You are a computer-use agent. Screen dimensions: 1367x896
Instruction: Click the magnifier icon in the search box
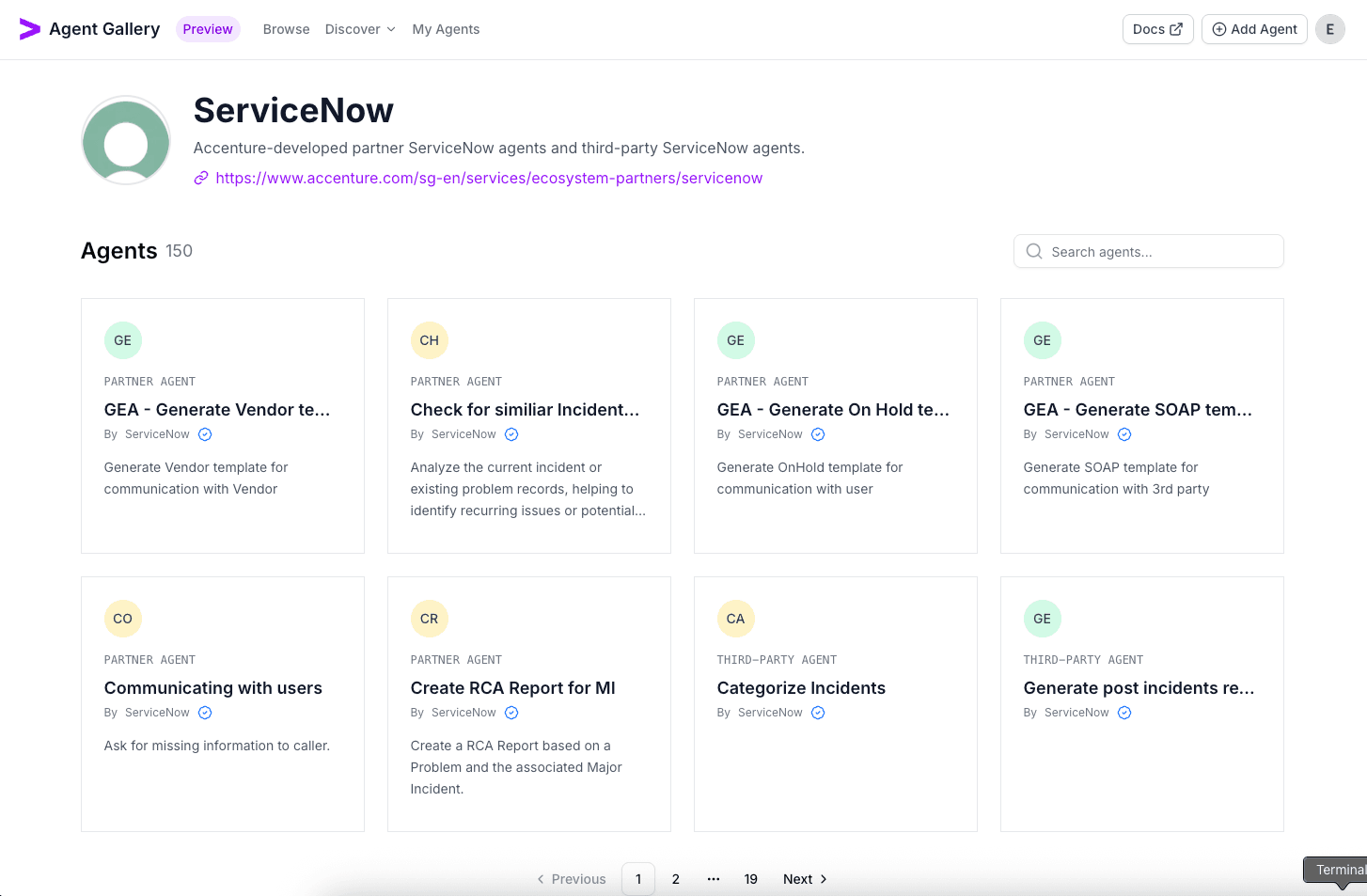[1033, 251]
